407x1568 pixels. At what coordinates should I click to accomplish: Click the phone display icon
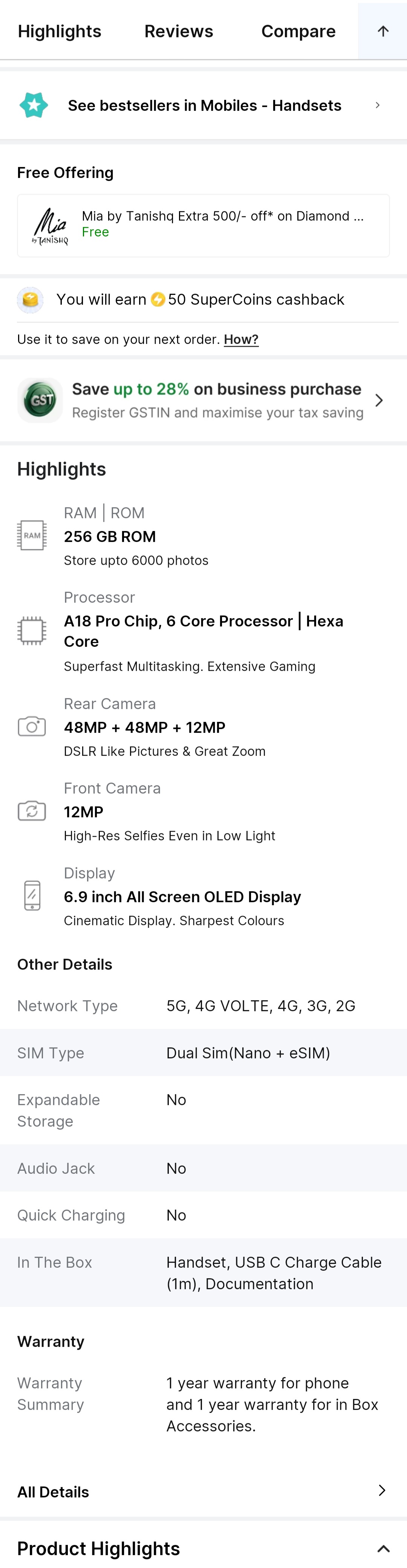[x=32, y=895]
